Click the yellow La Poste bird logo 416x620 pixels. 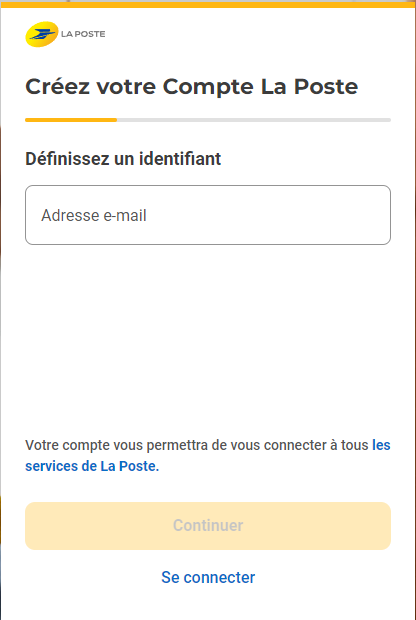tap(42, 34)
